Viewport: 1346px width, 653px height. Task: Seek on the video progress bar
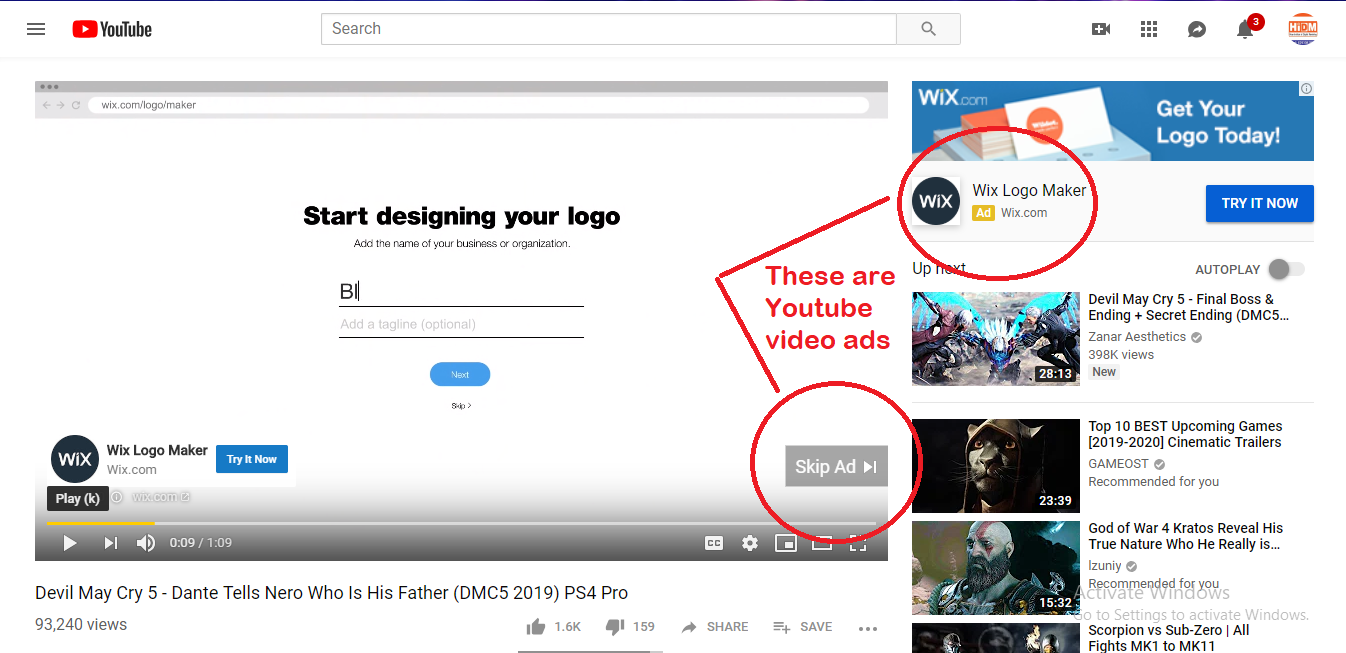click(461, 523)
